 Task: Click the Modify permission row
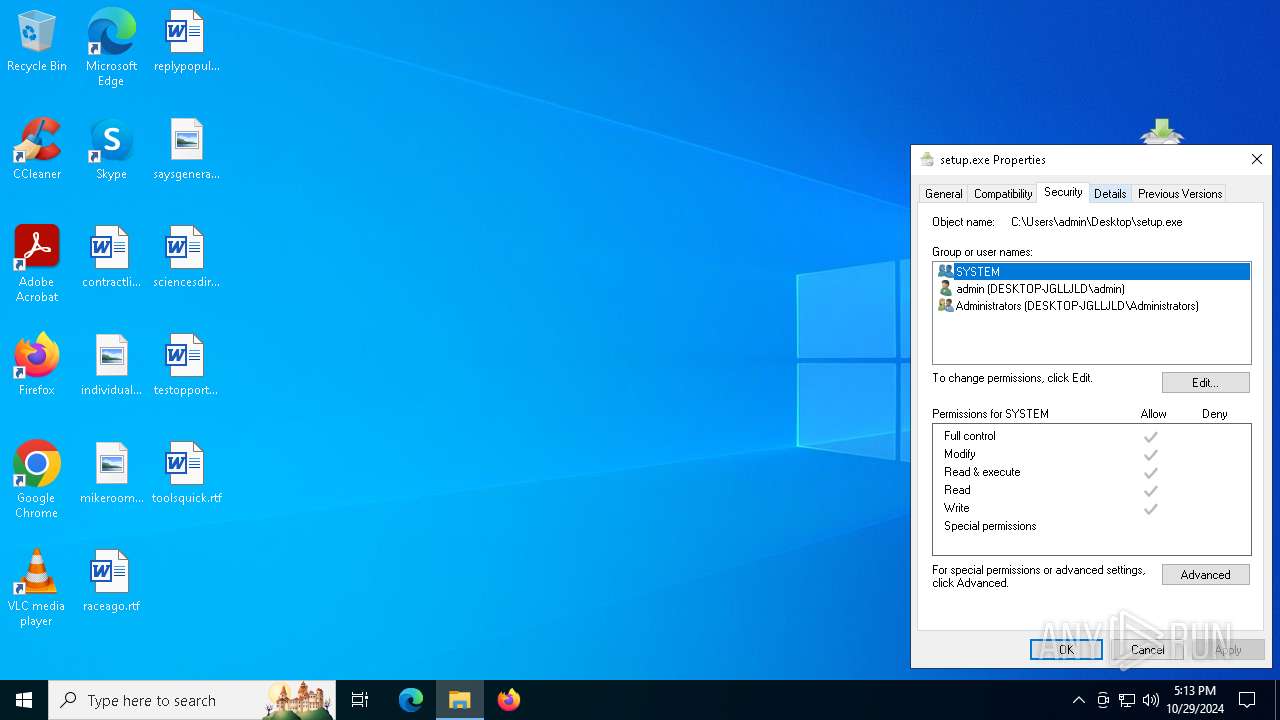(1091, 454)
